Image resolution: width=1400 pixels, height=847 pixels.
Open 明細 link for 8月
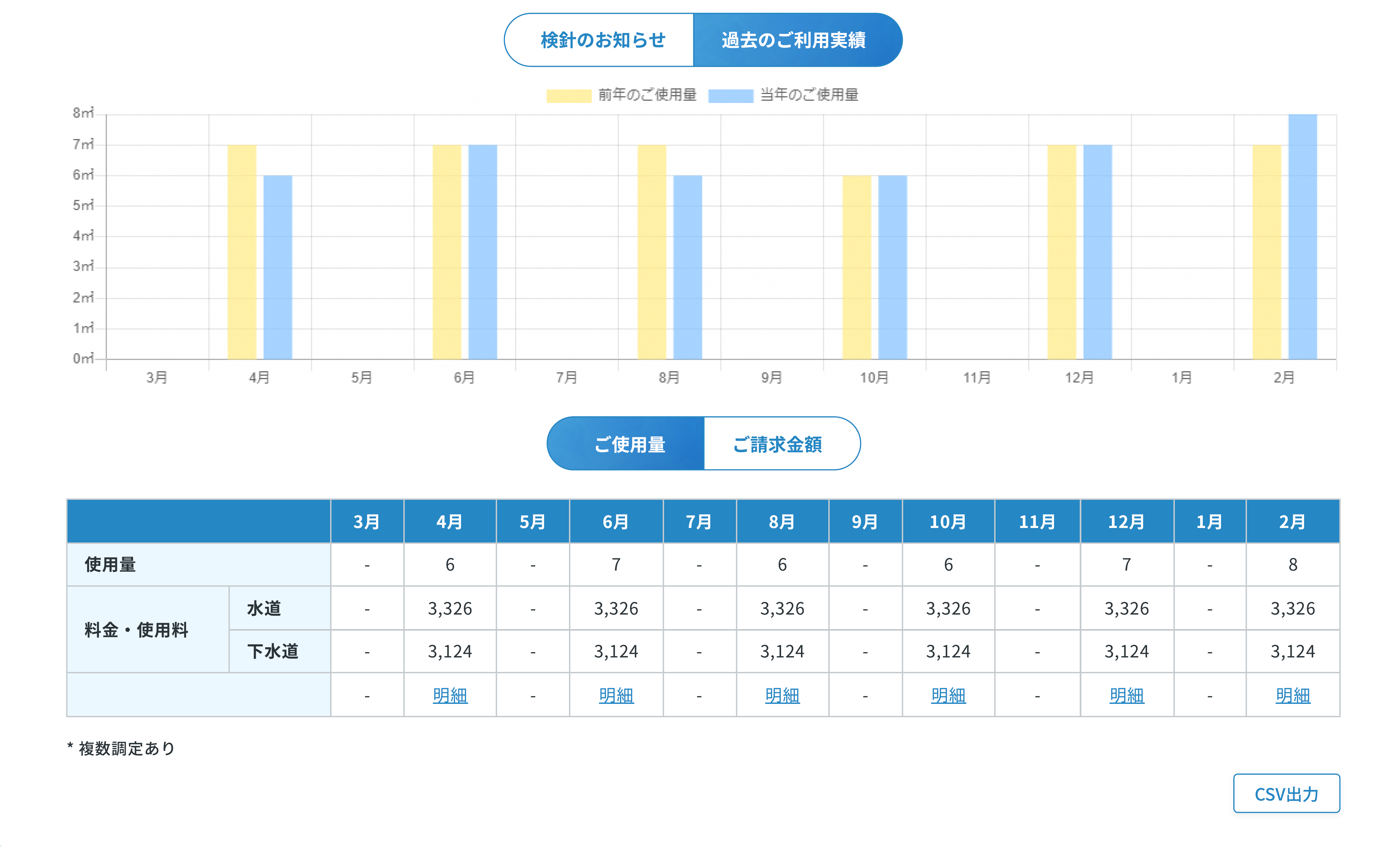[782, 695]
